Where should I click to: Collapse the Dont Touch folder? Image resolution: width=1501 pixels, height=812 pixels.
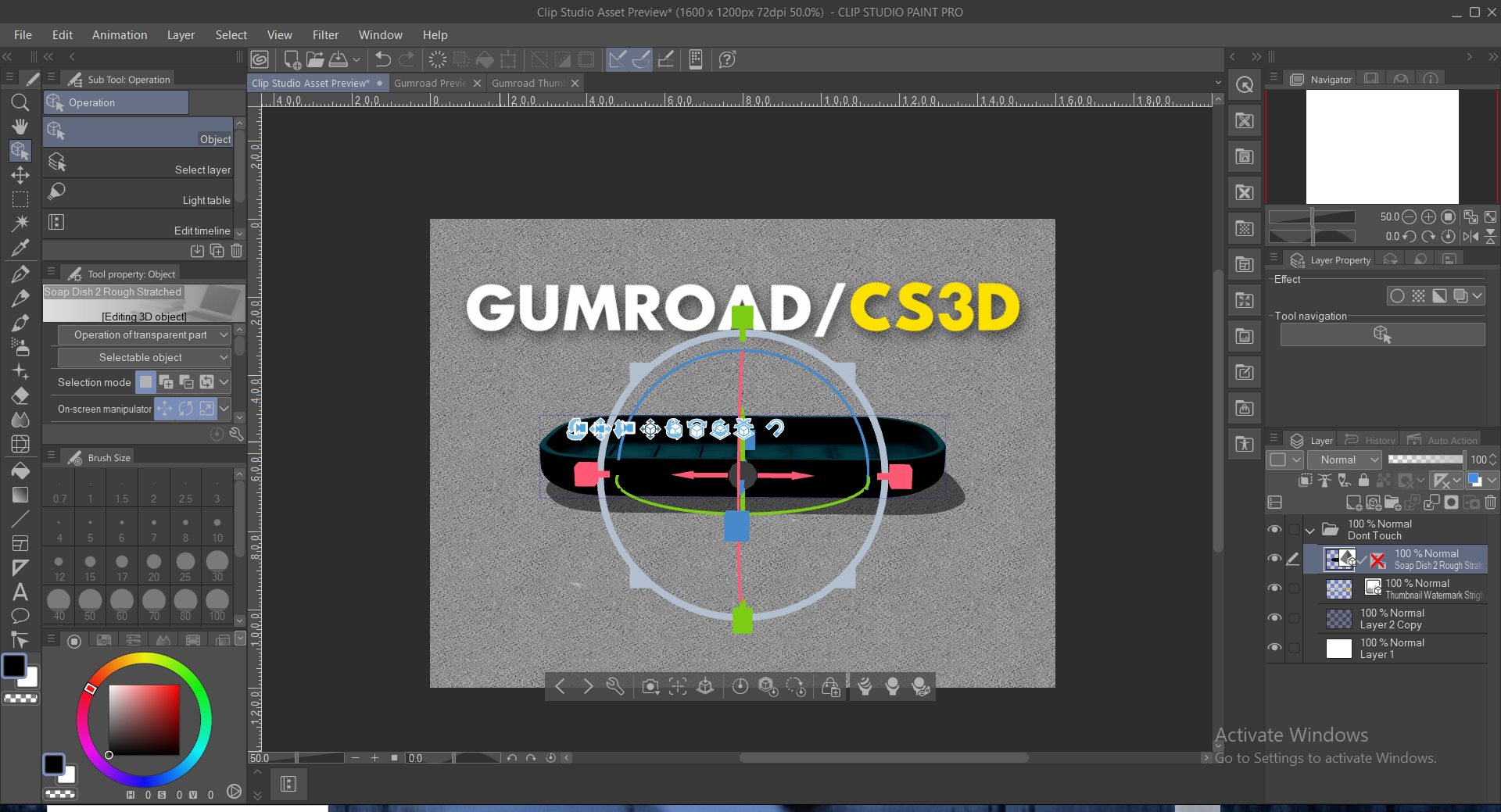click(1310, 531)
